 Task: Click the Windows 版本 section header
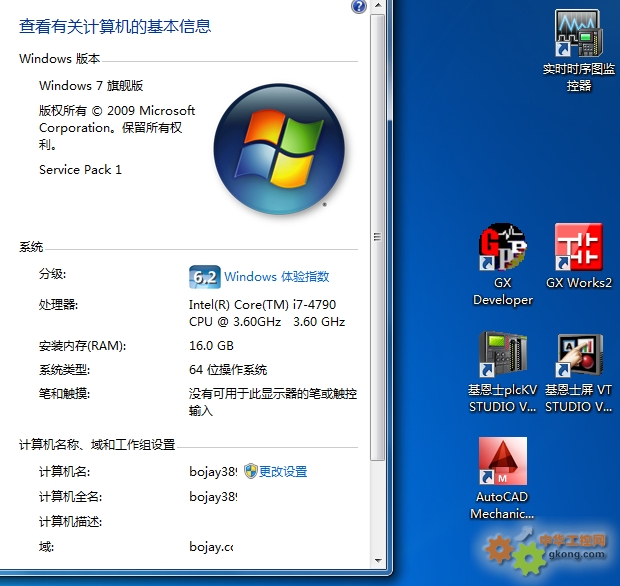(59, 59)
